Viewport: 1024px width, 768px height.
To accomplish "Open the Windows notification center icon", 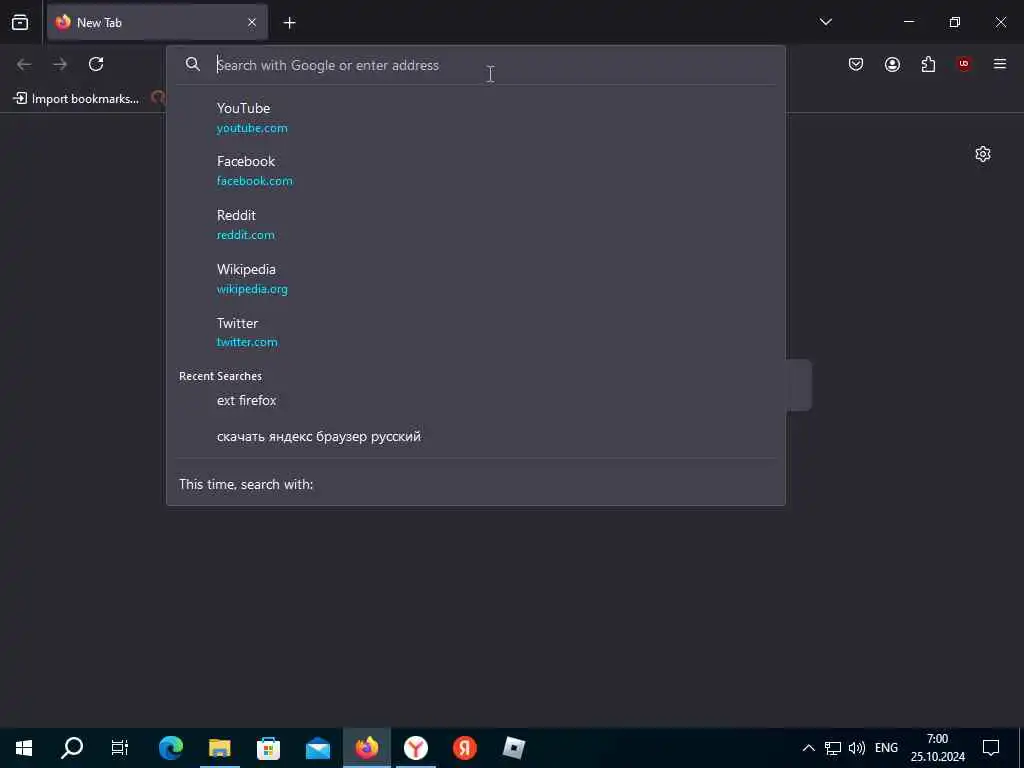I will click(x=991, y=748).
